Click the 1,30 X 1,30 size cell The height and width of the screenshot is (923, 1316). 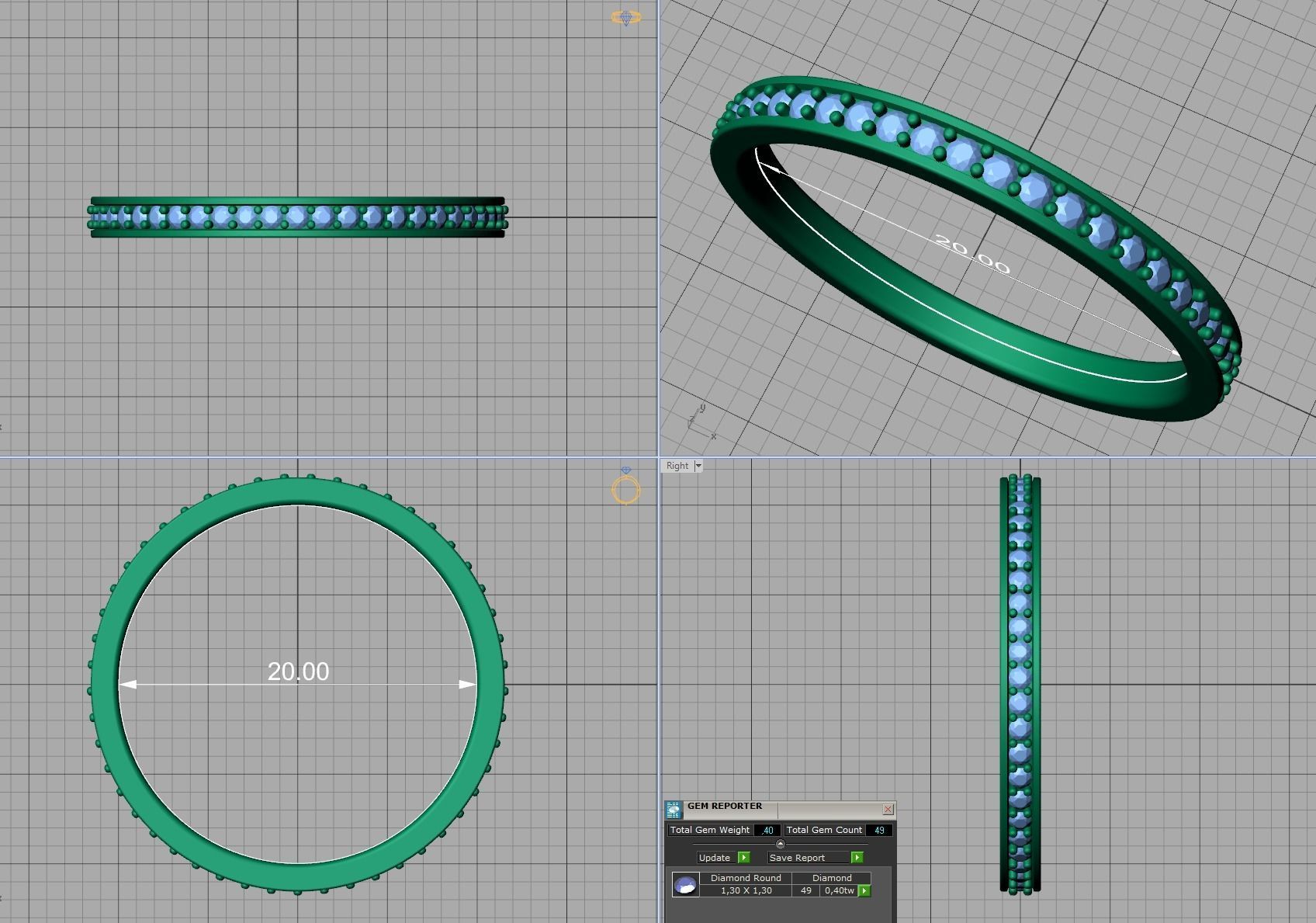point(746,890)
